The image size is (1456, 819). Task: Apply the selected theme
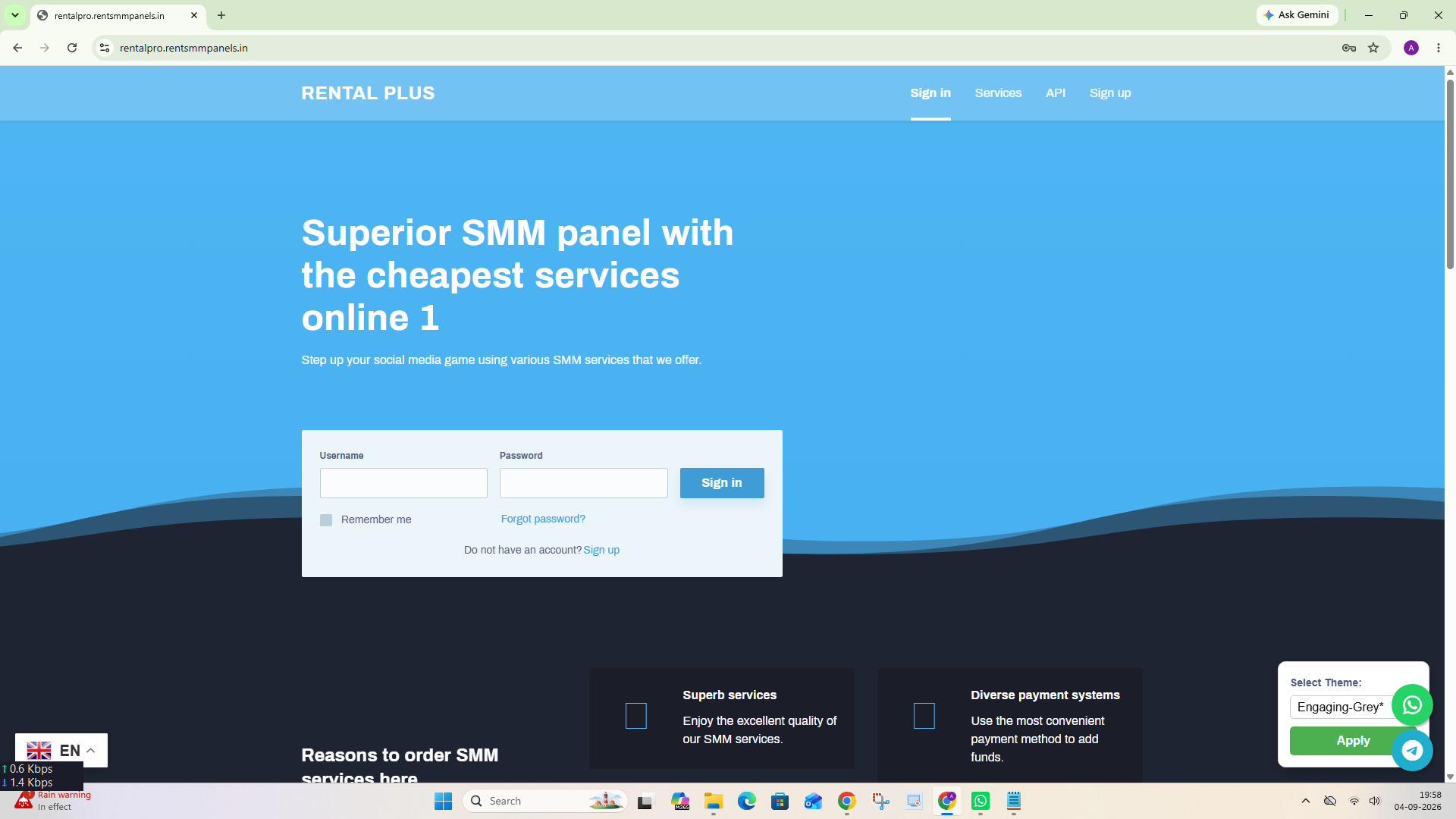(x=1353, y=741)
